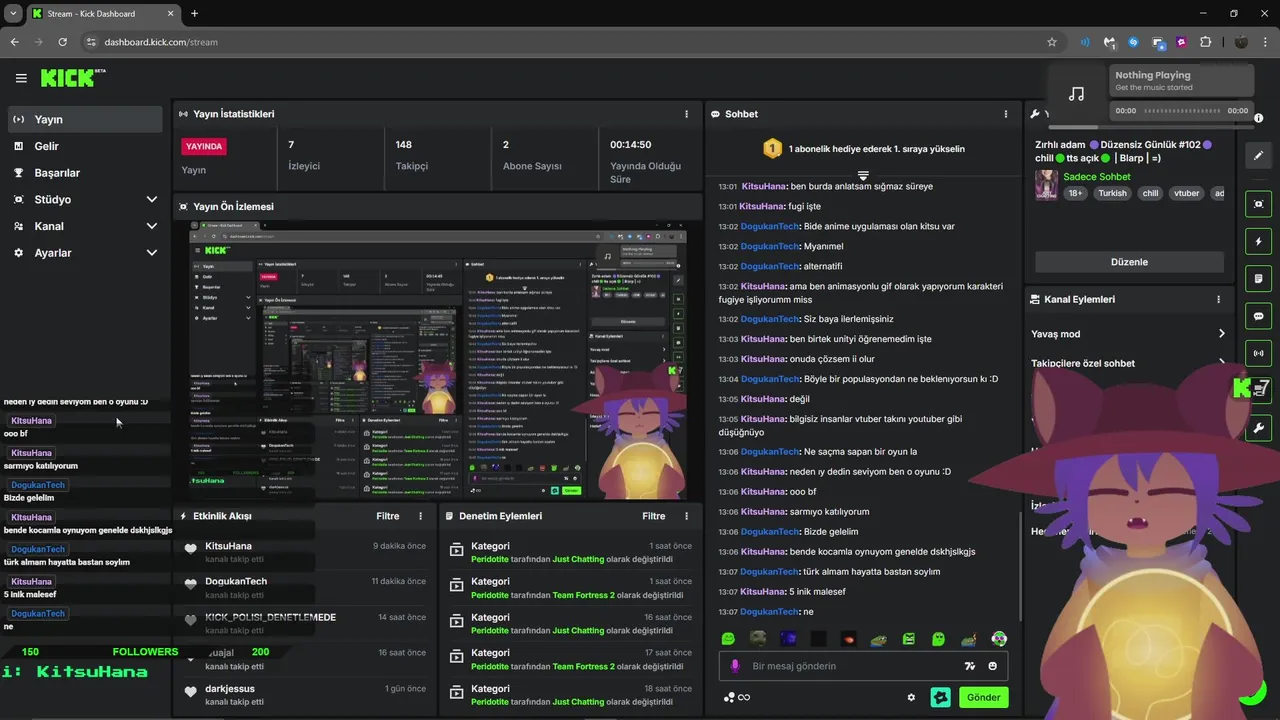Open Denetim Eylemleri three-dot menu
This screenshot has width=1280, height=720.
tap(686, 516)
